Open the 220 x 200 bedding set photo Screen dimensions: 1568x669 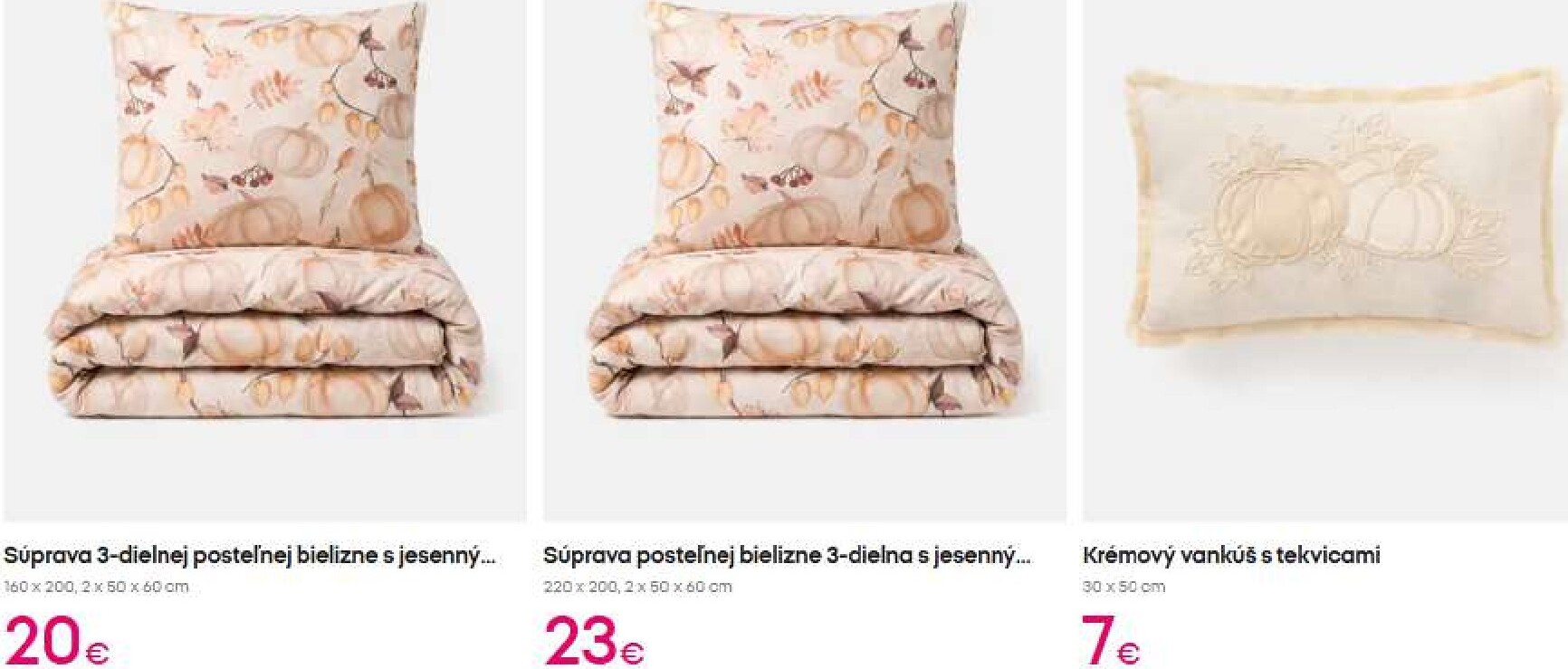click(805, 261)
